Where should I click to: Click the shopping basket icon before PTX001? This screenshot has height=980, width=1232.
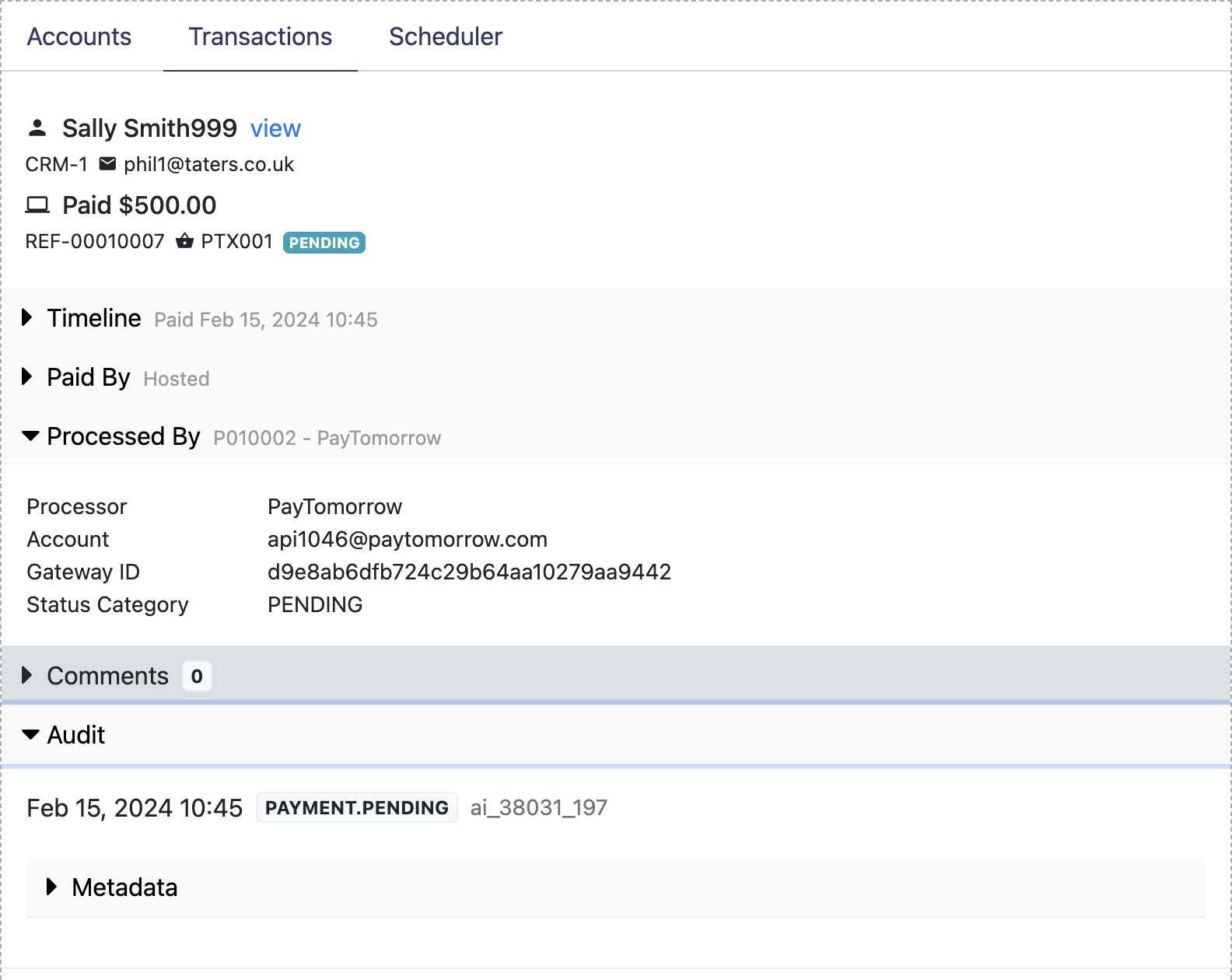pyautogui.click(x=184, y=241)
